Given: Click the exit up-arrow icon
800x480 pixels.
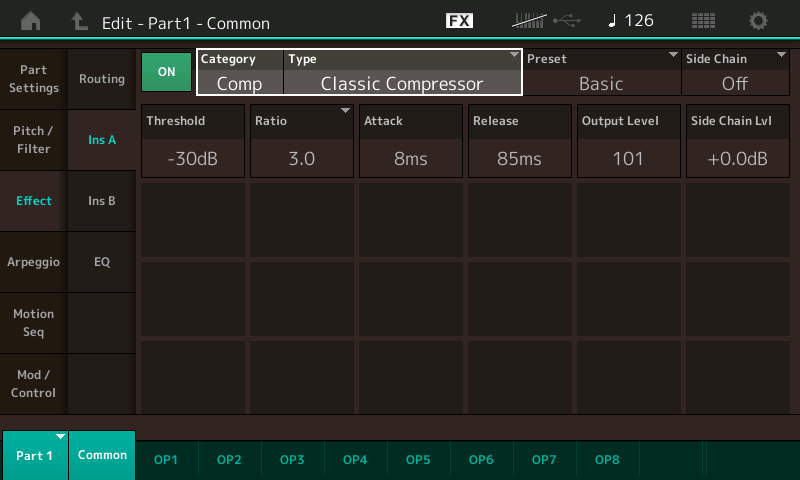Looking at the screenshot, I should coord(79,21).
